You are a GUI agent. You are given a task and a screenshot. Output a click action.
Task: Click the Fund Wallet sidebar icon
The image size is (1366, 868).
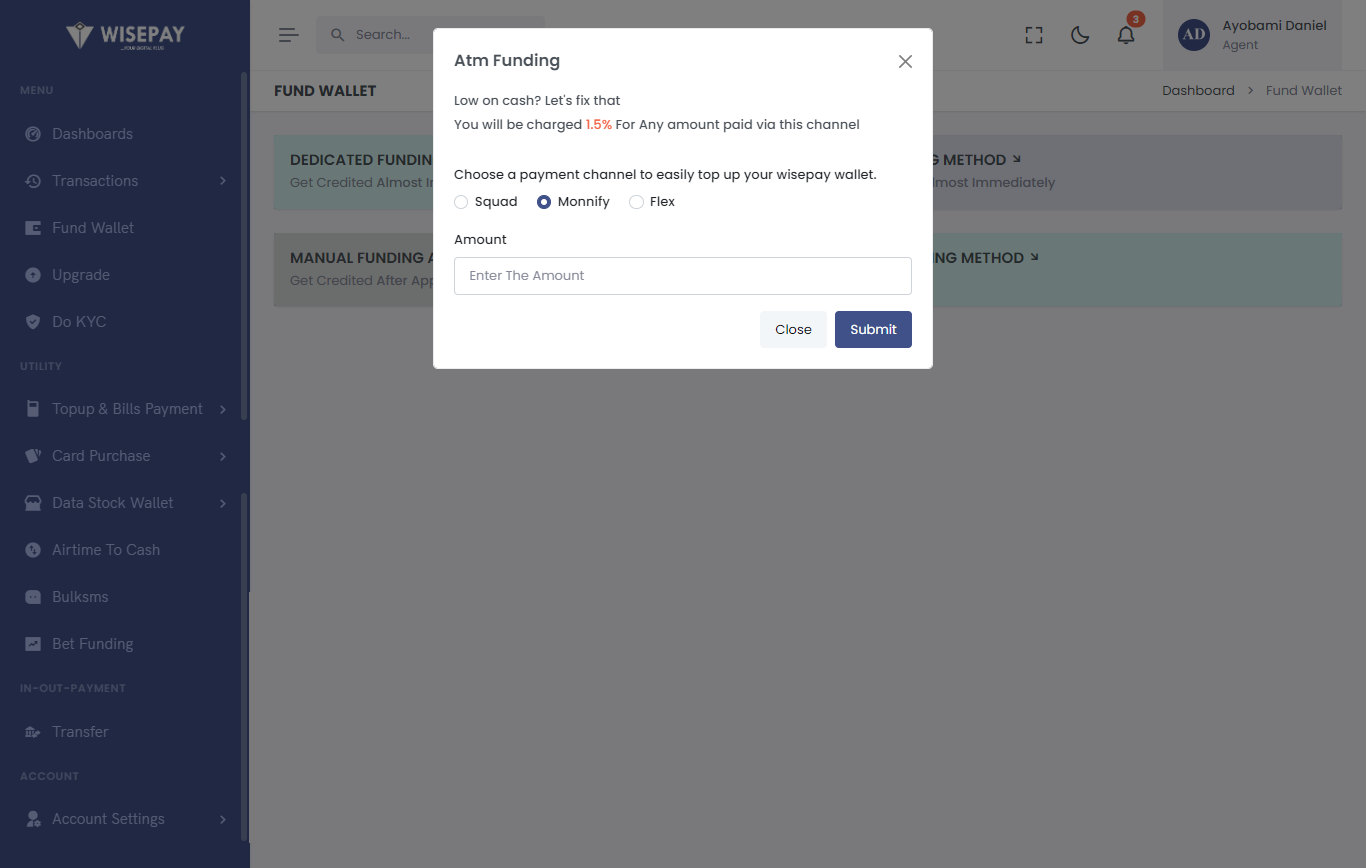click(x=33, y=228)
